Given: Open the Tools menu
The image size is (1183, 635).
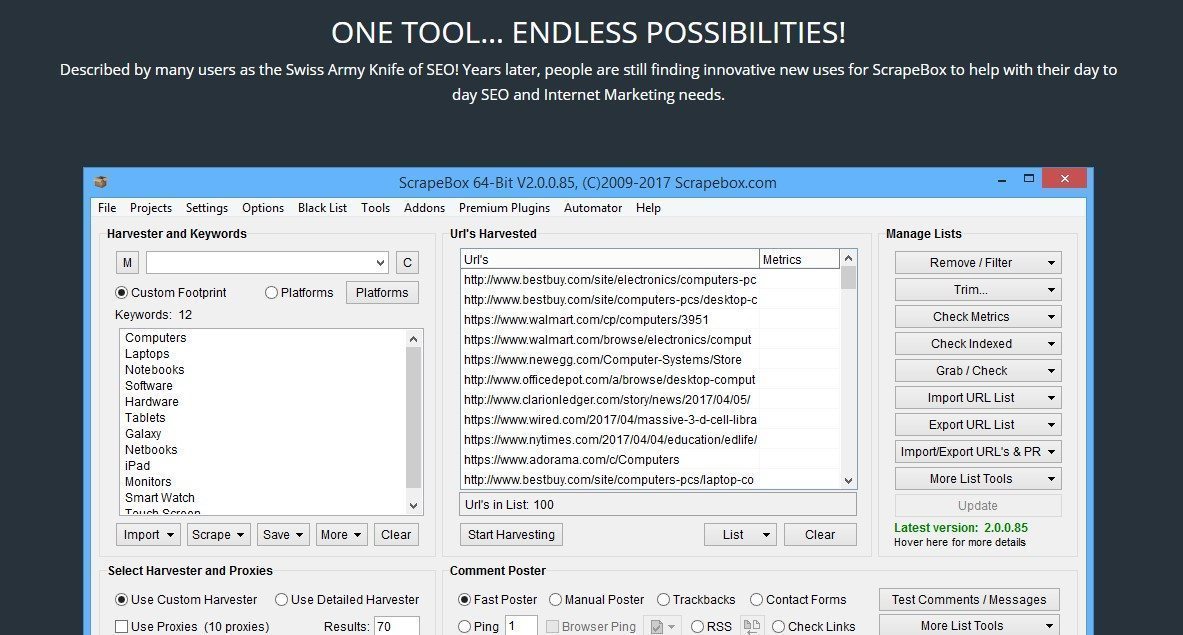Looking at the screenshot, I should [x=376, y=208].
